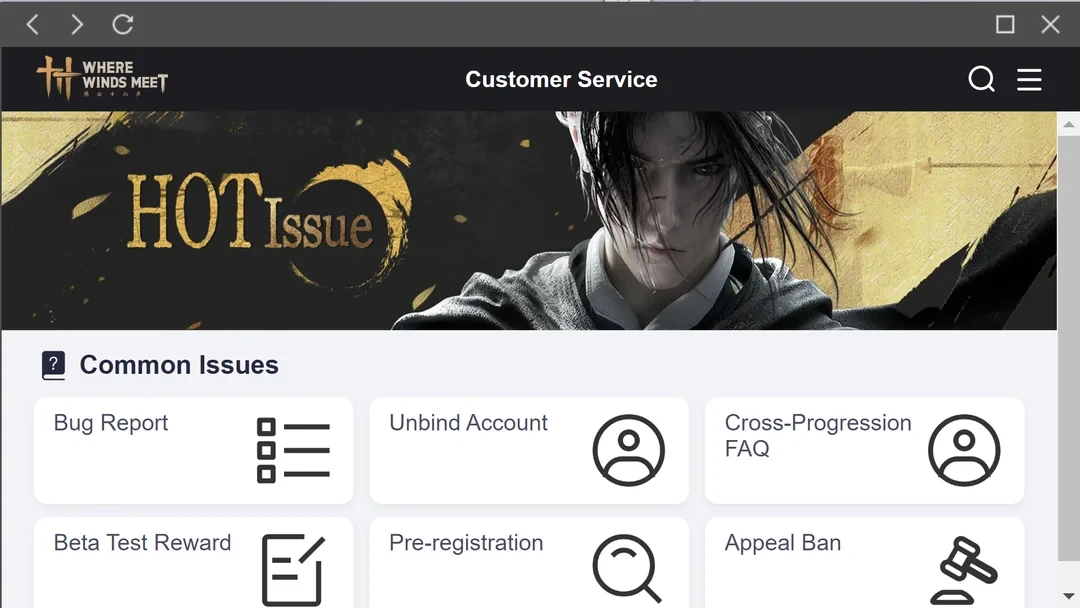Reload the page with refresh icon
This screenshot has width=1080, height=608.
(x=123, y=25)
